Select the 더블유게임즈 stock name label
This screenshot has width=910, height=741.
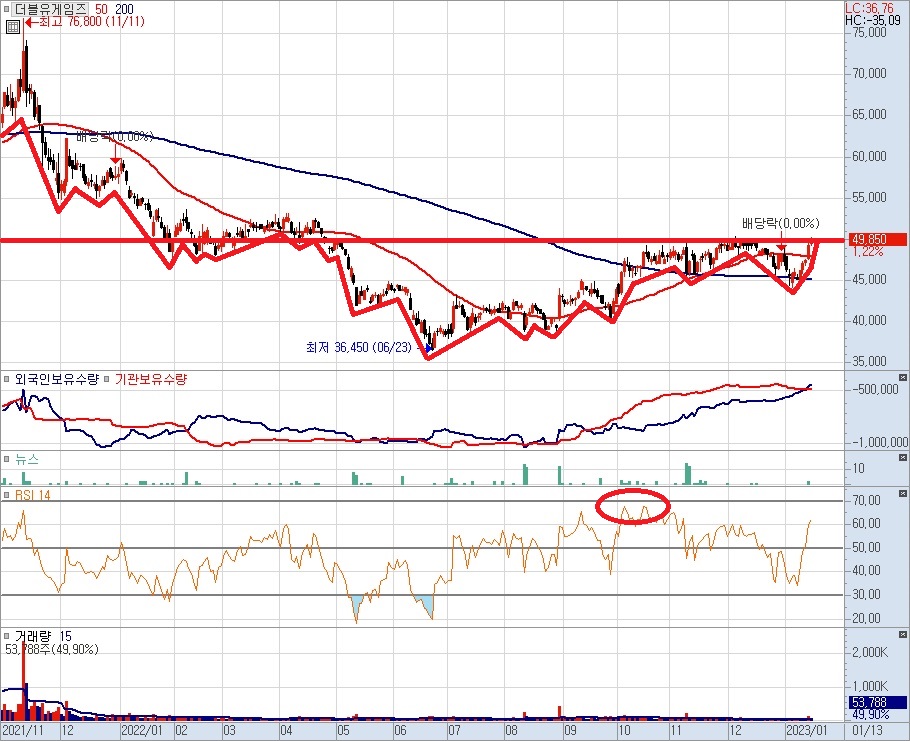tap(50, 9)
